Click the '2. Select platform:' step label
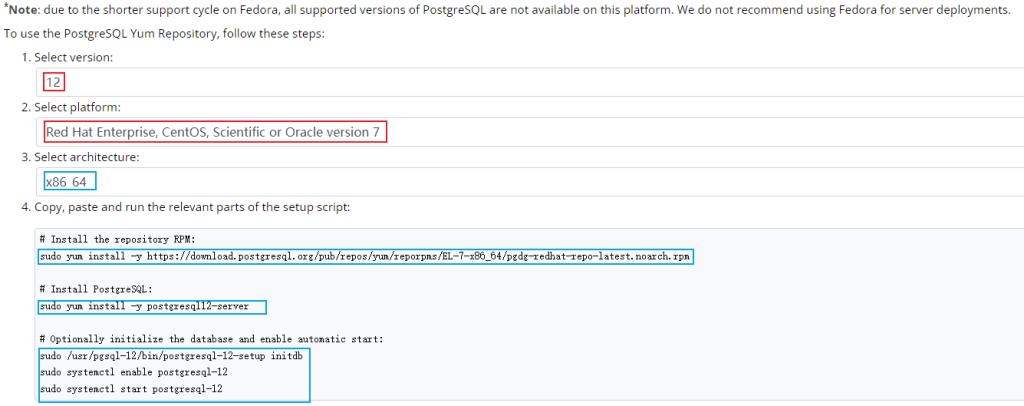1024x406 pixels. point(71,107)
